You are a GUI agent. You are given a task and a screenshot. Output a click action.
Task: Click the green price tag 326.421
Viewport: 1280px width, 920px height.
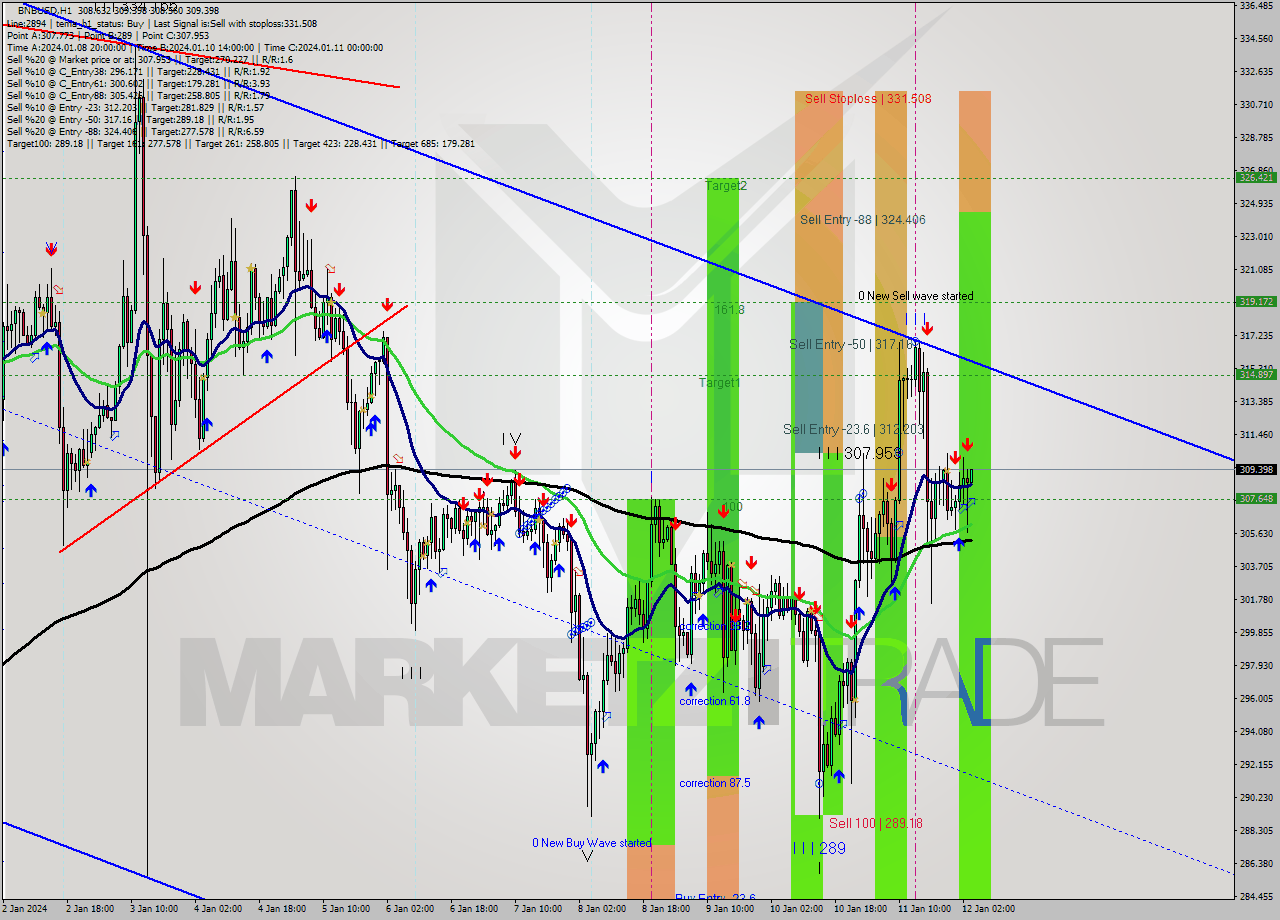click(1256, 177)
